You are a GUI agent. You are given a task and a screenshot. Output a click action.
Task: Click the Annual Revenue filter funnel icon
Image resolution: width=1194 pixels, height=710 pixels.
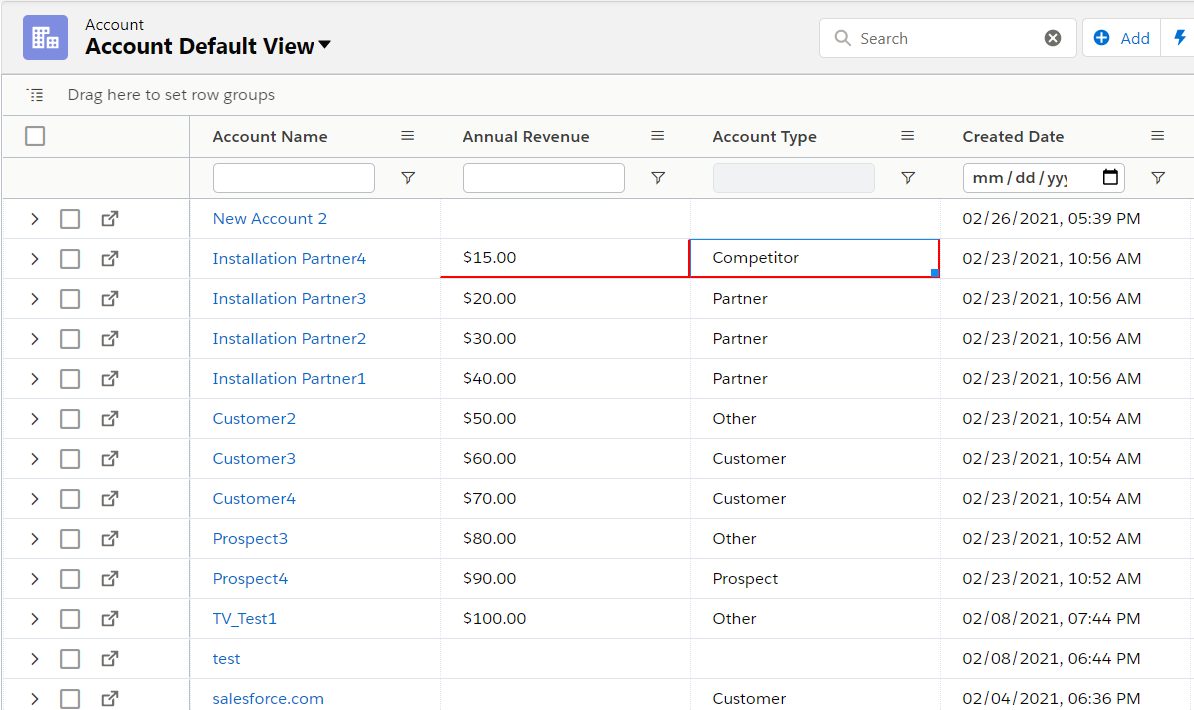pos(658,178)
